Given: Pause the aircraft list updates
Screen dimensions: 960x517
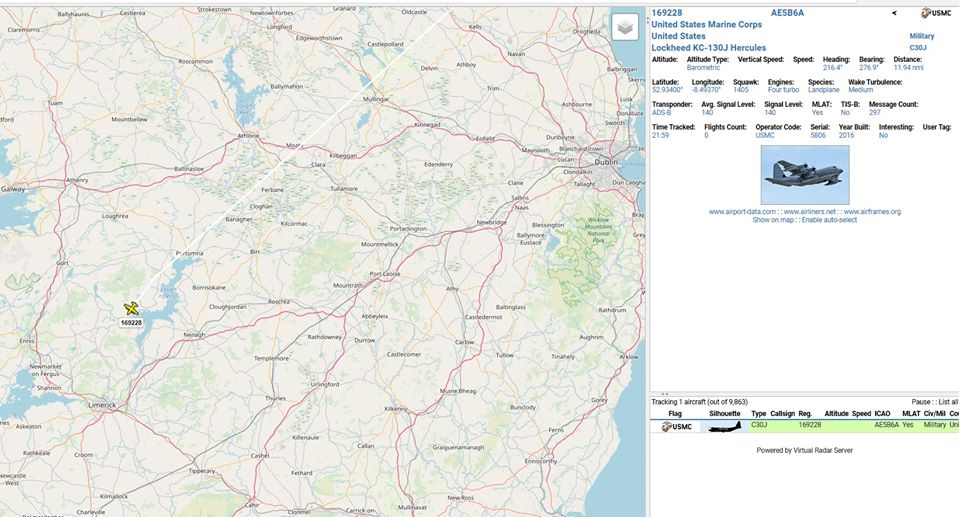Looking at the screenshot, I should (x=921, y=402).
